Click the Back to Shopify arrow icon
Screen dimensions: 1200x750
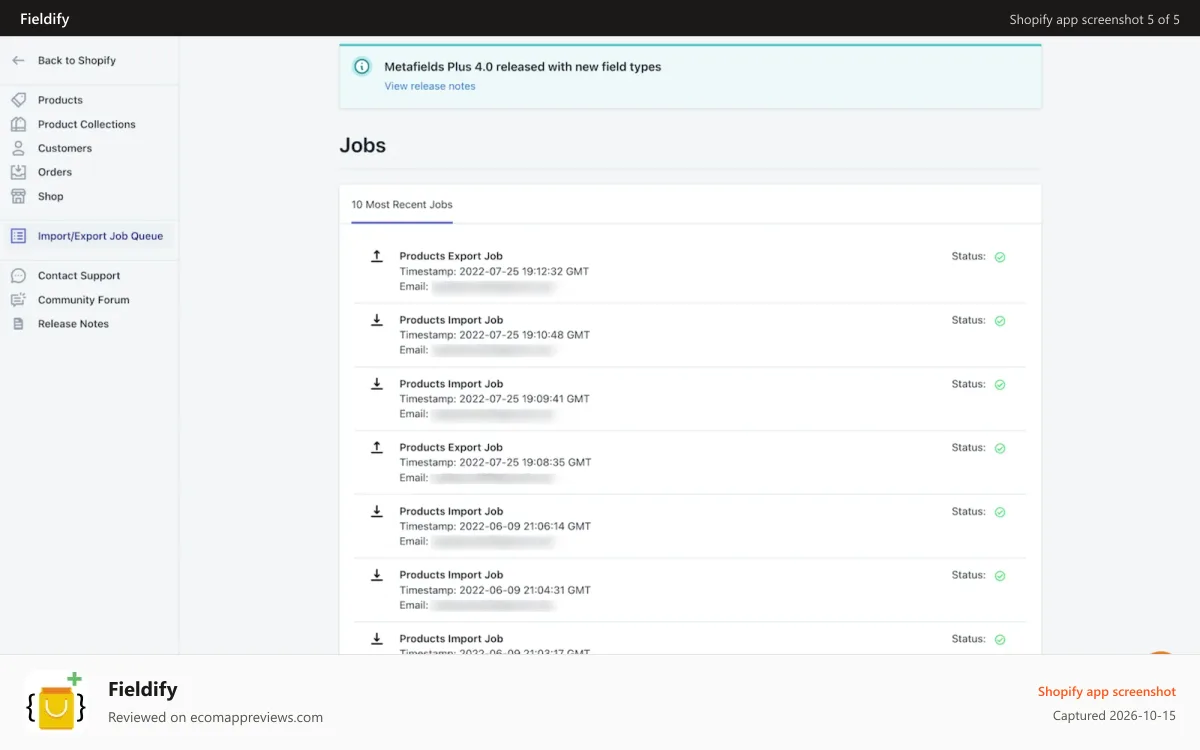coord(18,61)
